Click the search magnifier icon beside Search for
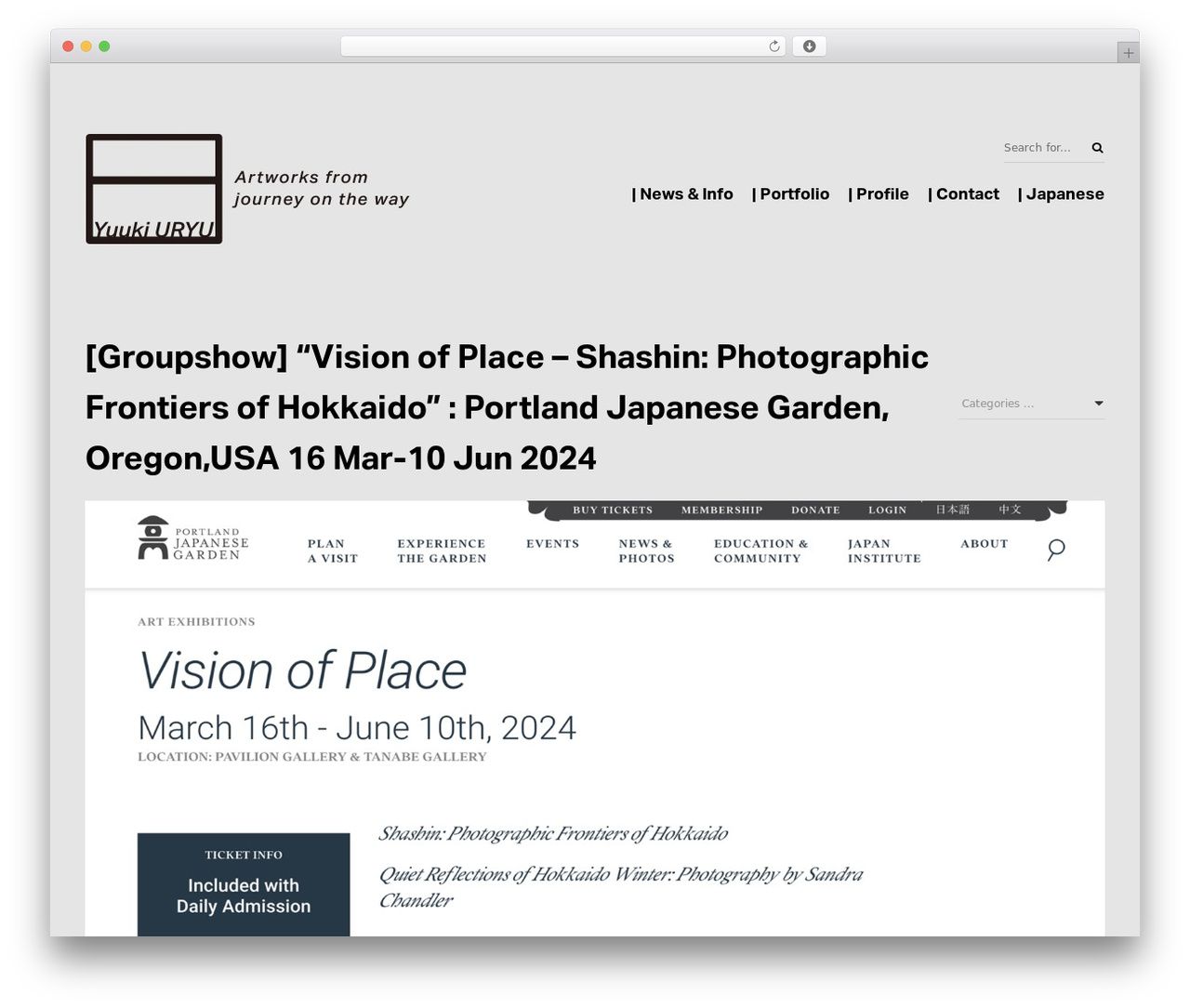This screenshot has height=1008, width=1190. pos(1097,148)
